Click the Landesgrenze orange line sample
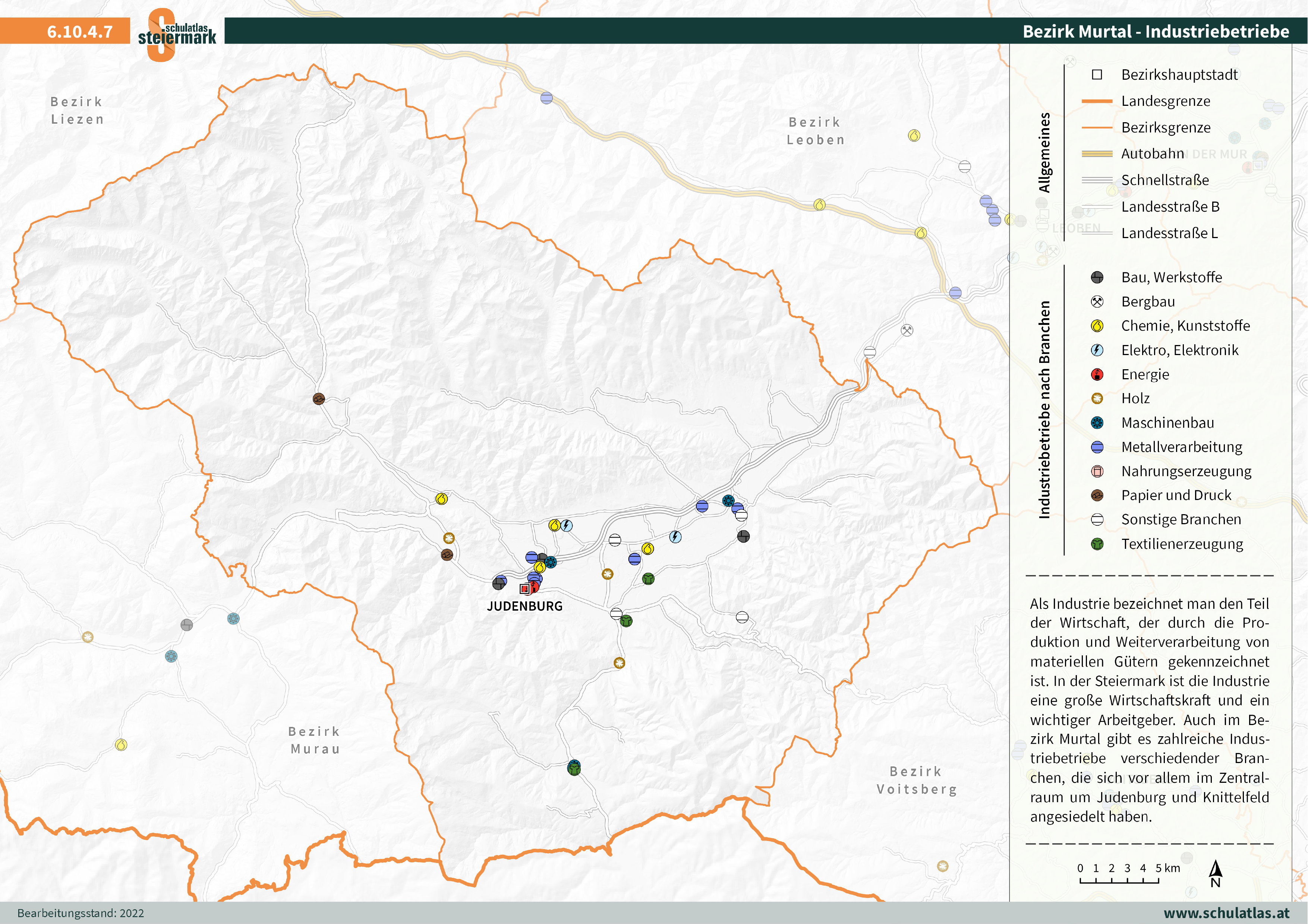 pos(1097,101)
